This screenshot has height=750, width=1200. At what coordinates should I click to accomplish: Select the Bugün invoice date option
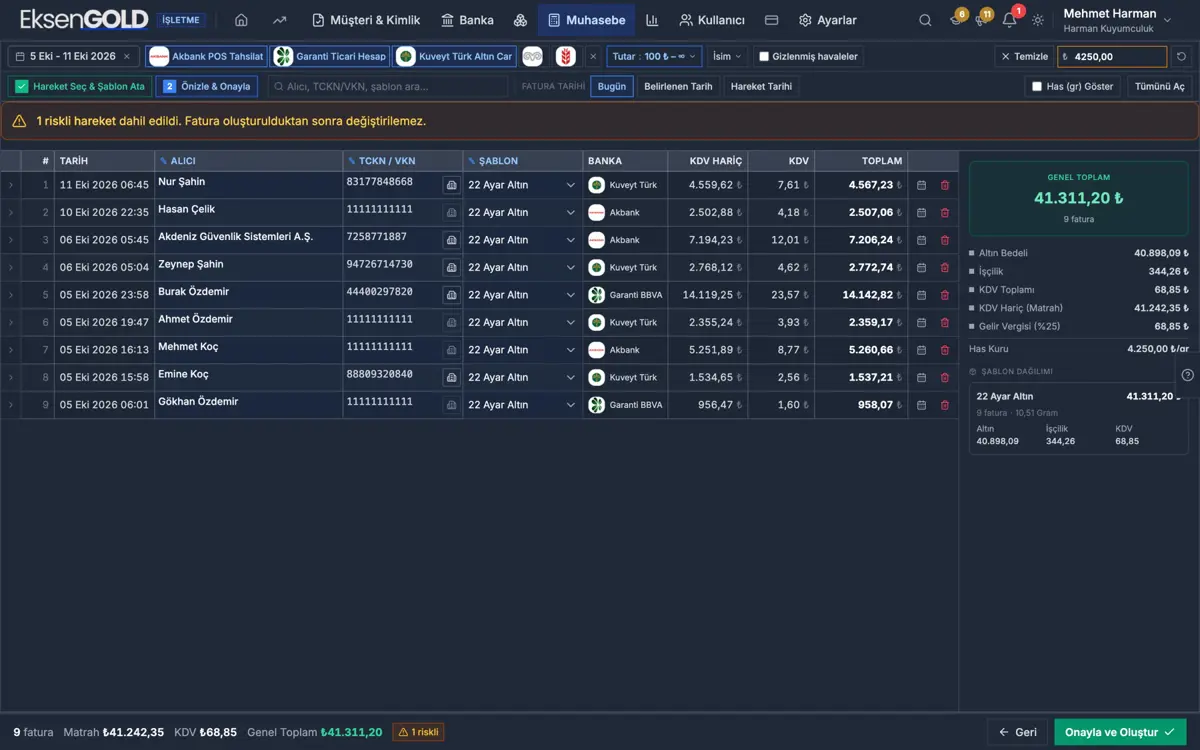(611, 87)
